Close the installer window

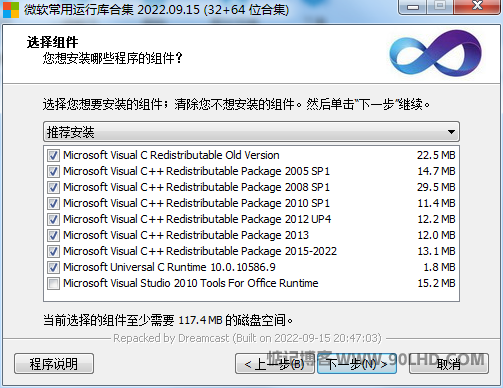click(477, 6)
